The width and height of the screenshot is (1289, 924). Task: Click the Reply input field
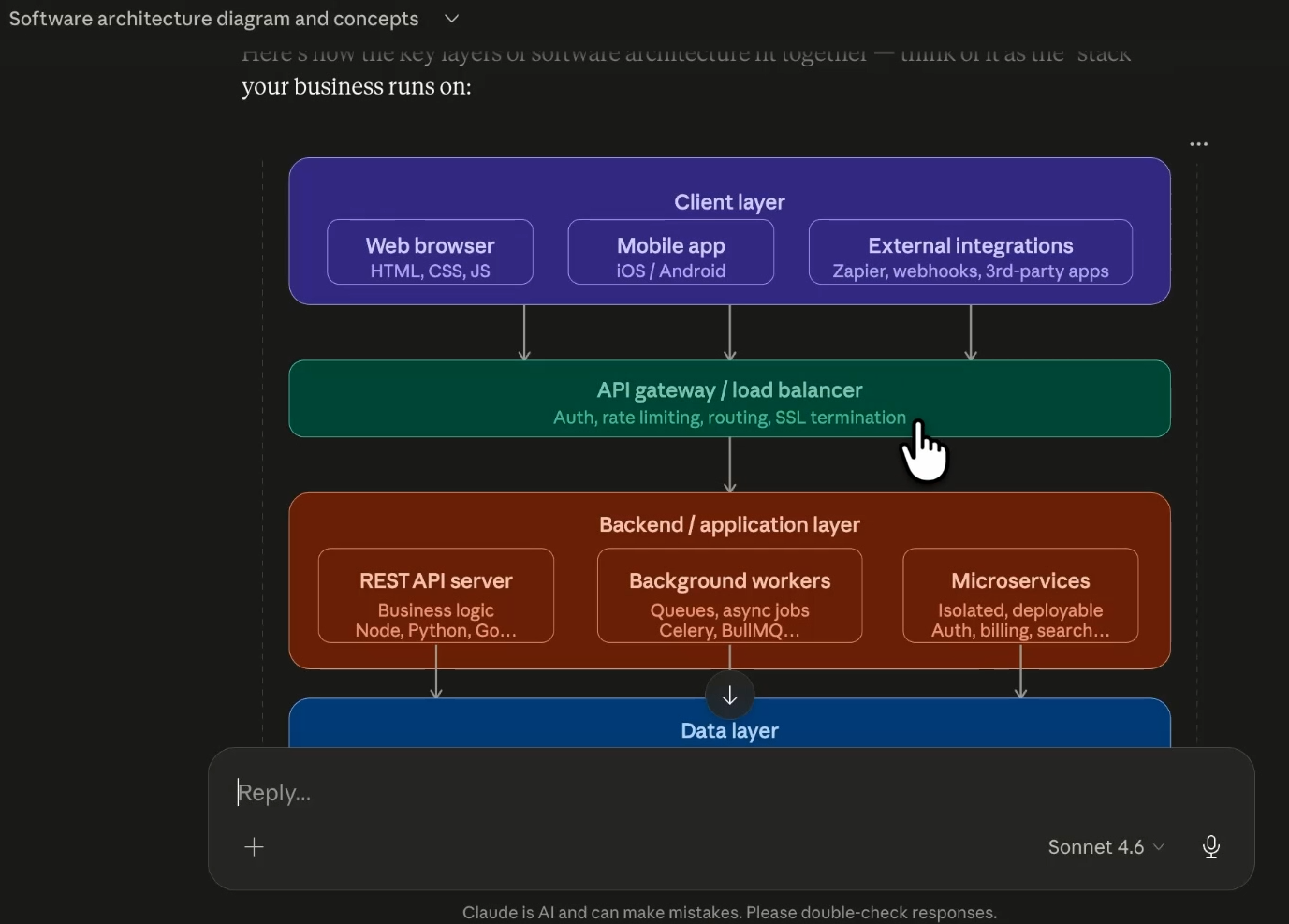click(x=562, y=792)
